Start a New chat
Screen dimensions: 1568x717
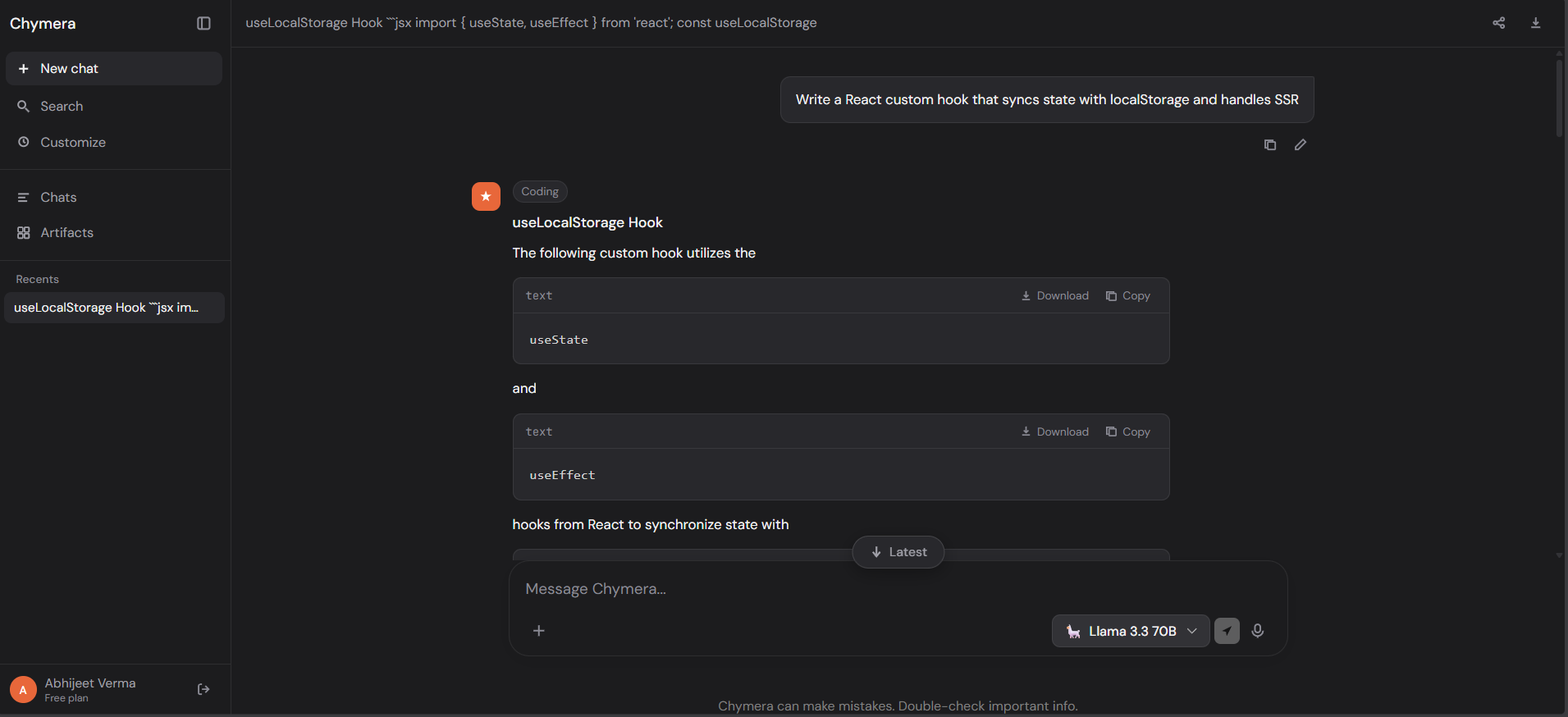point(113,69)
